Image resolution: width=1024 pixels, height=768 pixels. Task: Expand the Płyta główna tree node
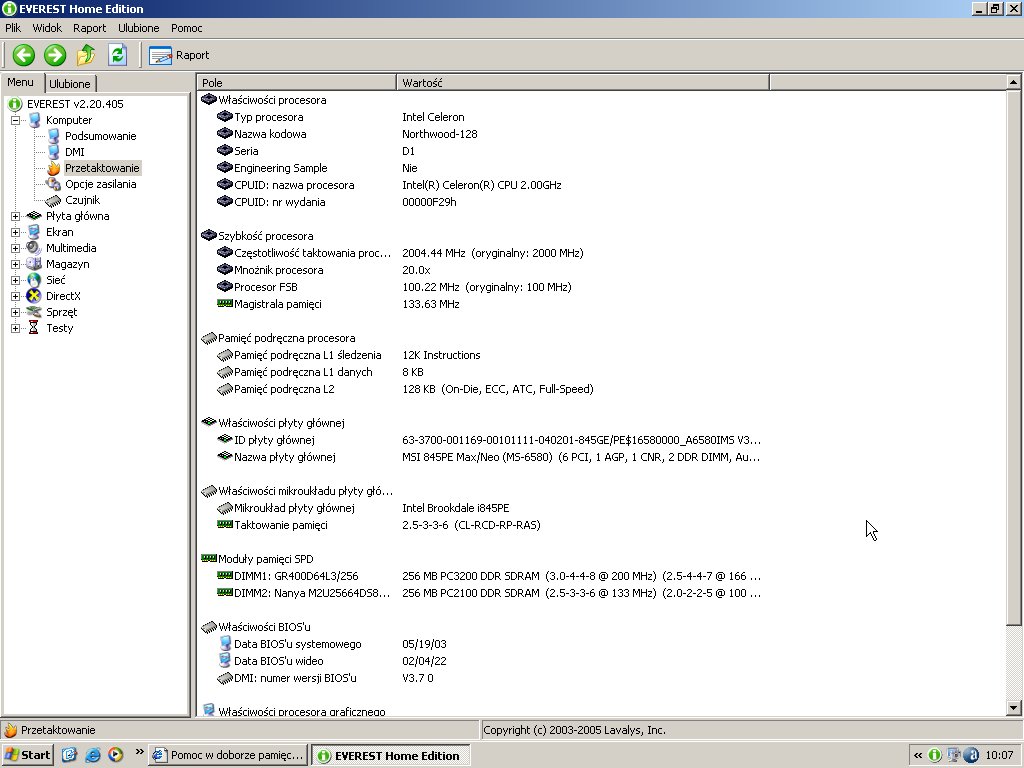[16, 216]
